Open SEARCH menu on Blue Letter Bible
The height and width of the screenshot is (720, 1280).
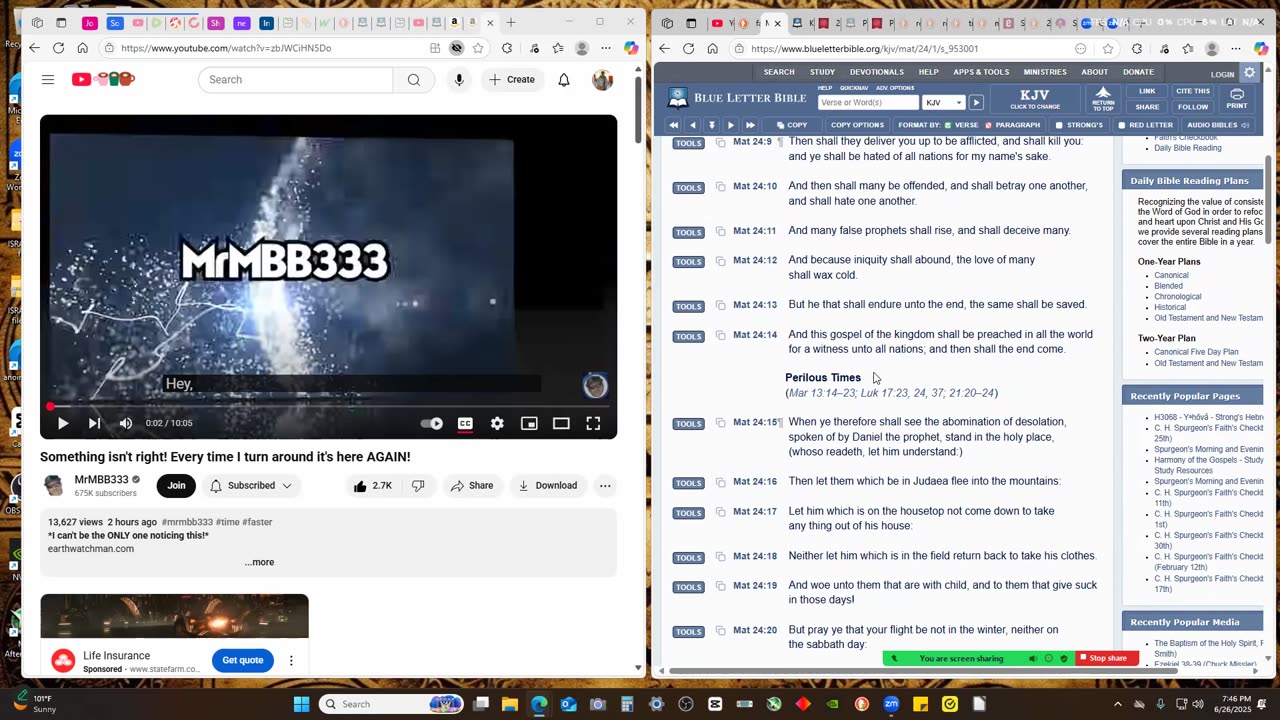pos(779,72)
